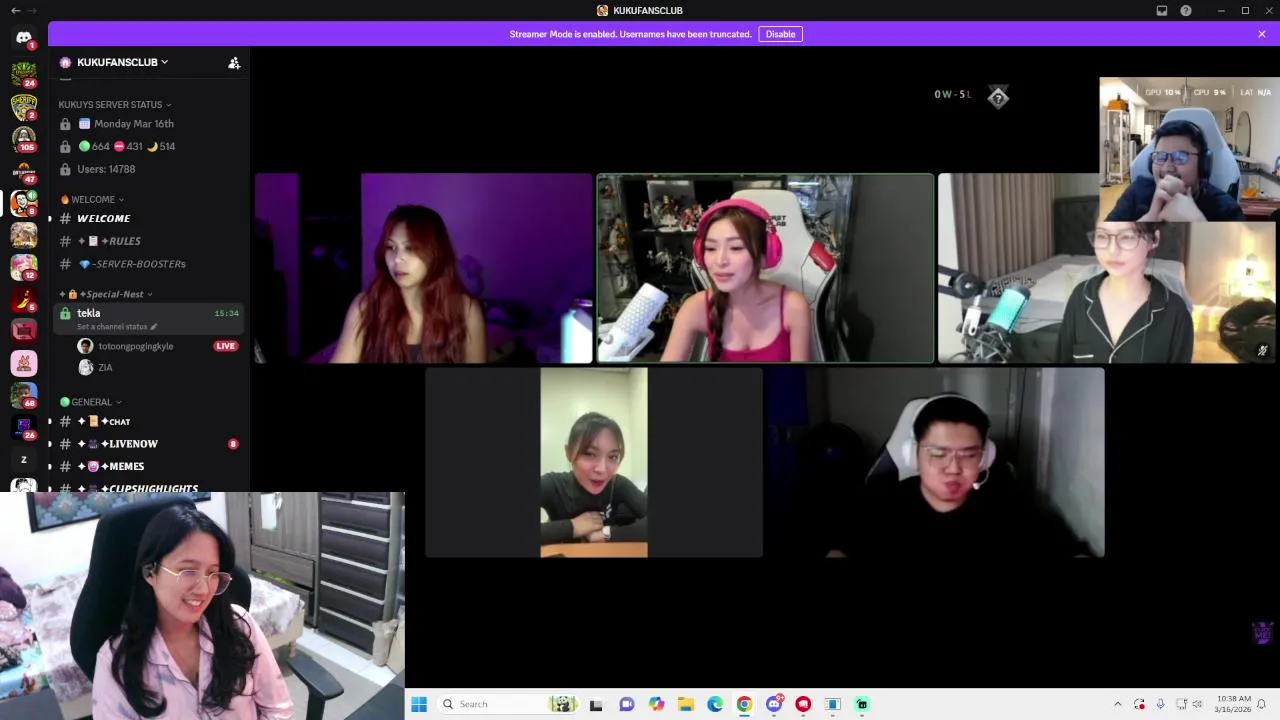1280x720 pixels.
Task: Open Copilot from the taskbar
Action: [x=656, y=704]
